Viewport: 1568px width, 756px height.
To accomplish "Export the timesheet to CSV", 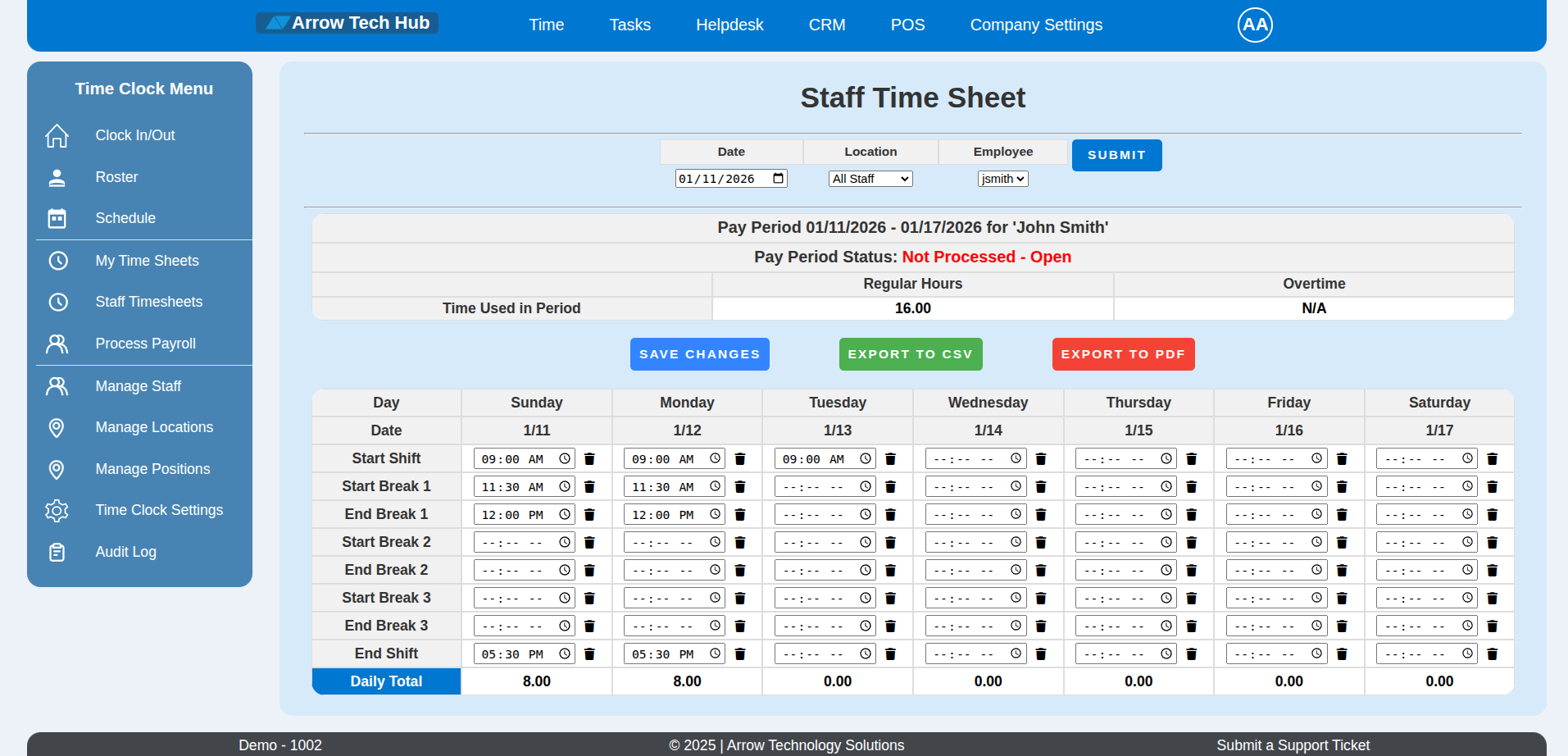I will click(910, 354).
